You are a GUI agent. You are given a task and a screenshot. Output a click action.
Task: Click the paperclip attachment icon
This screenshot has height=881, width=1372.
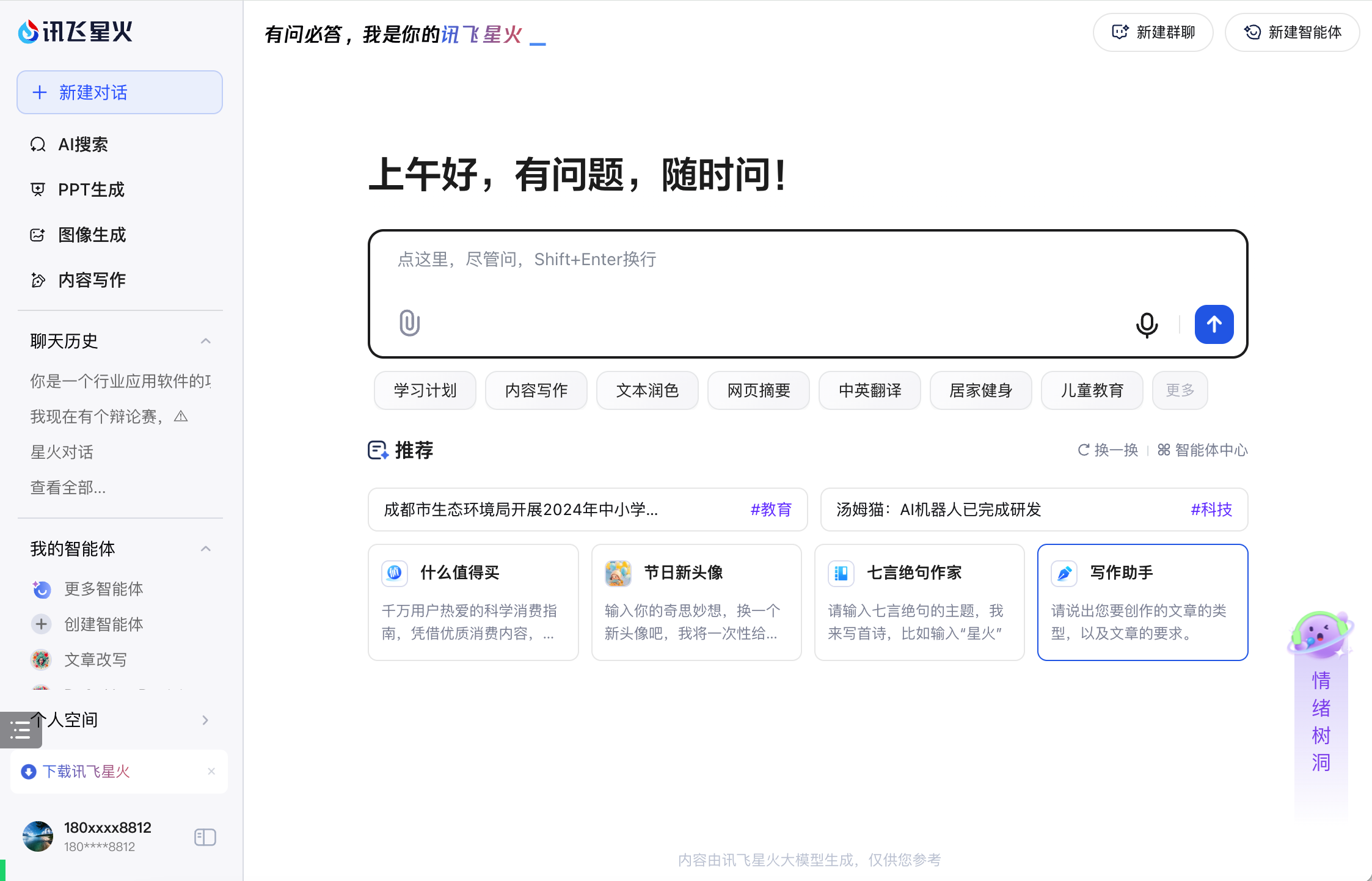tap(408, 324)
